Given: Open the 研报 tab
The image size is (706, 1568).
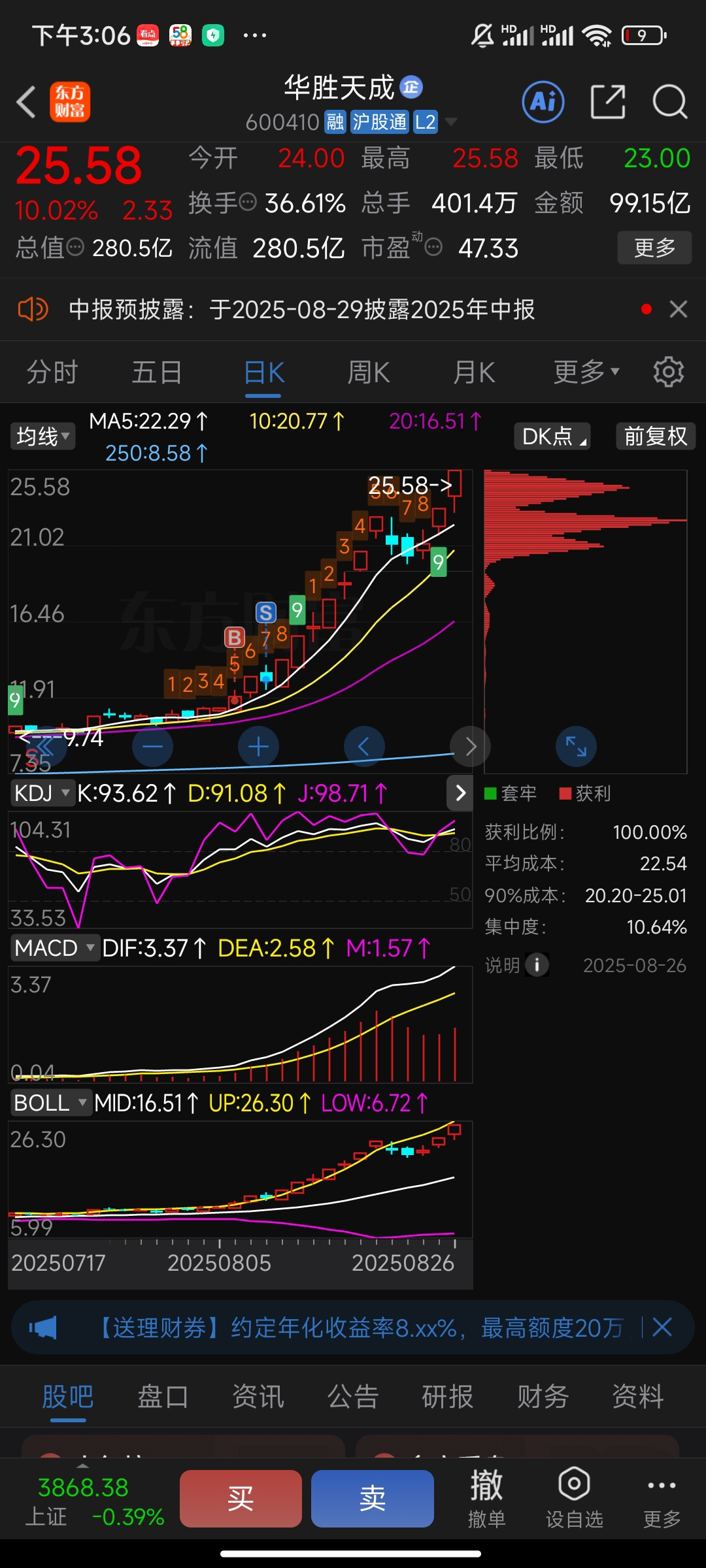Looking at the screenshot, I should pyautogui.click(x=448, y=1397).
